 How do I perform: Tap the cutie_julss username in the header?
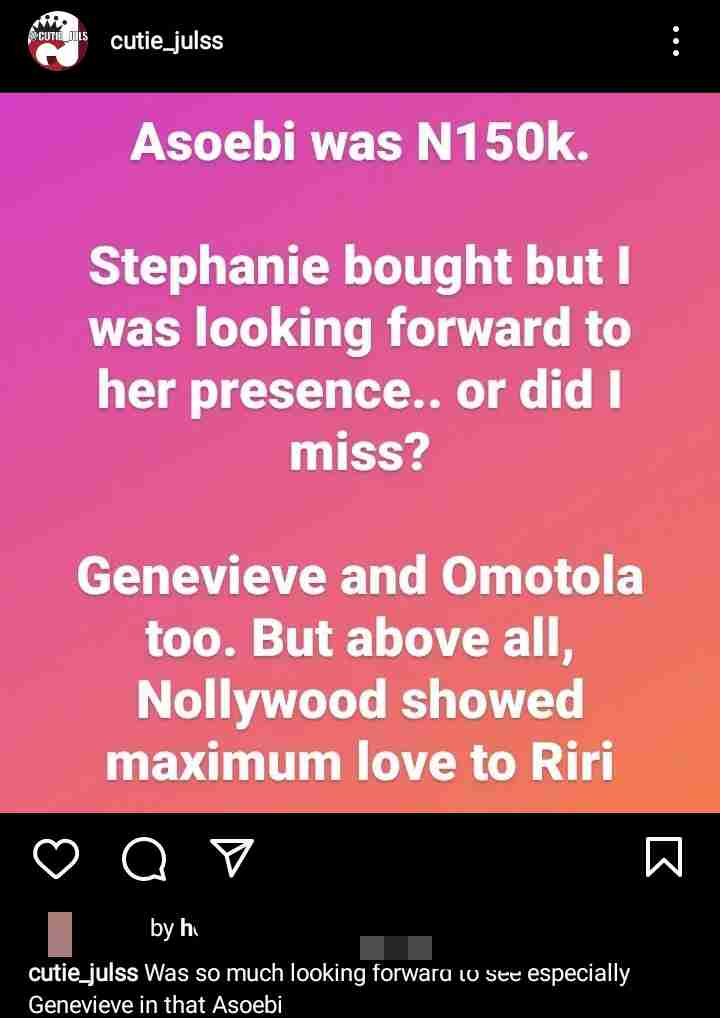pos(167,41)
